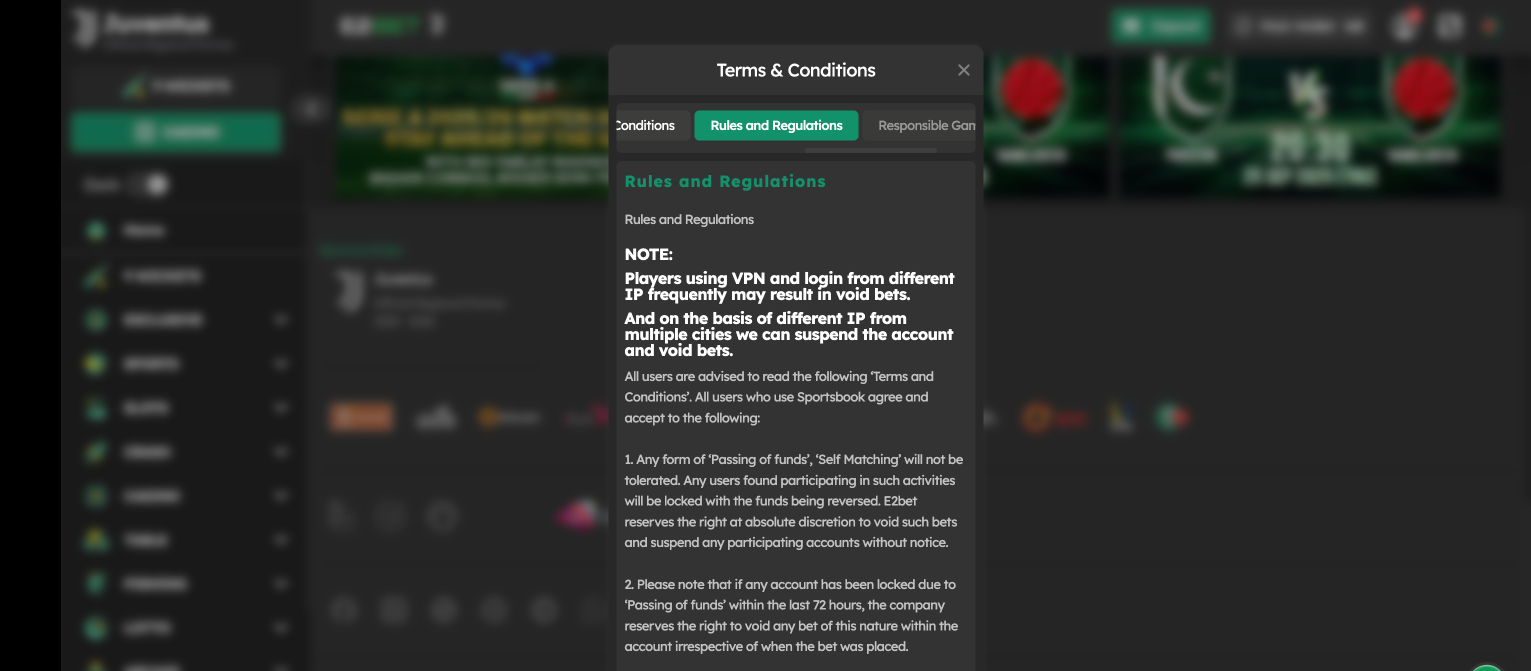Screen dimensions: 1531x671
Task: Expand the casino category chevron in sidebar
Action: tap(280, 495)
